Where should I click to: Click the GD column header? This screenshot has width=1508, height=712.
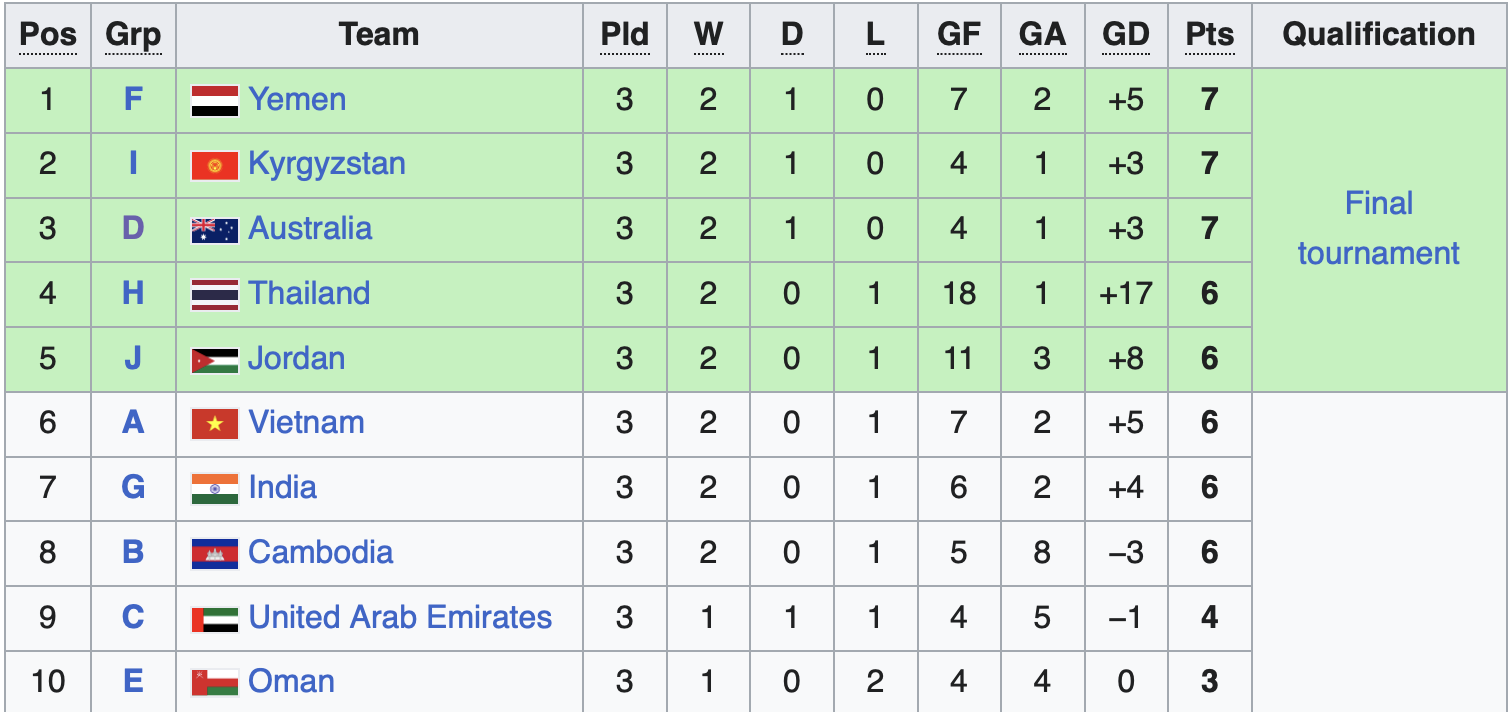(x=1125, y=34)
